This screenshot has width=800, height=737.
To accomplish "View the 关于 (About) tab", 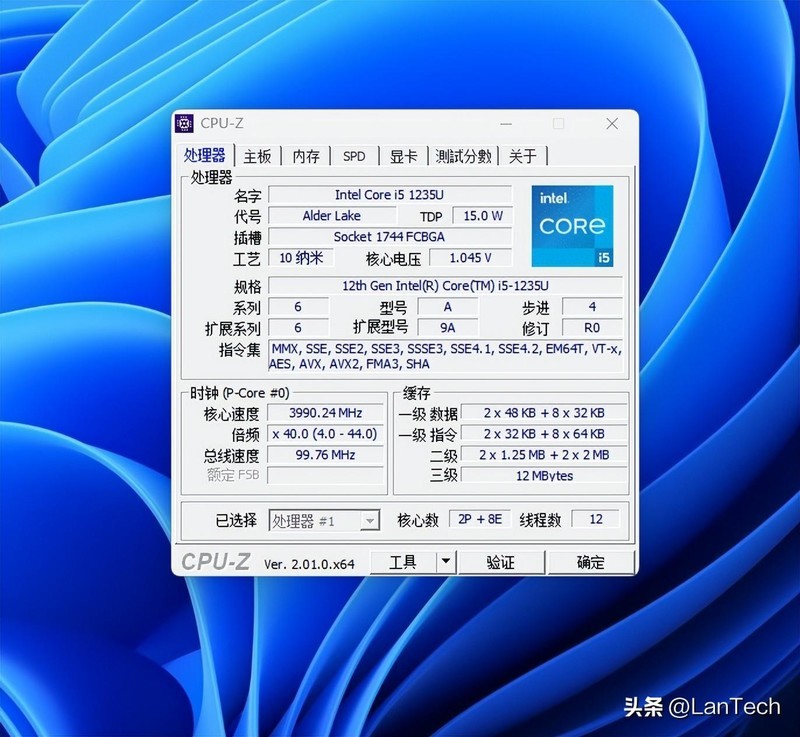I will click(520, 156).
